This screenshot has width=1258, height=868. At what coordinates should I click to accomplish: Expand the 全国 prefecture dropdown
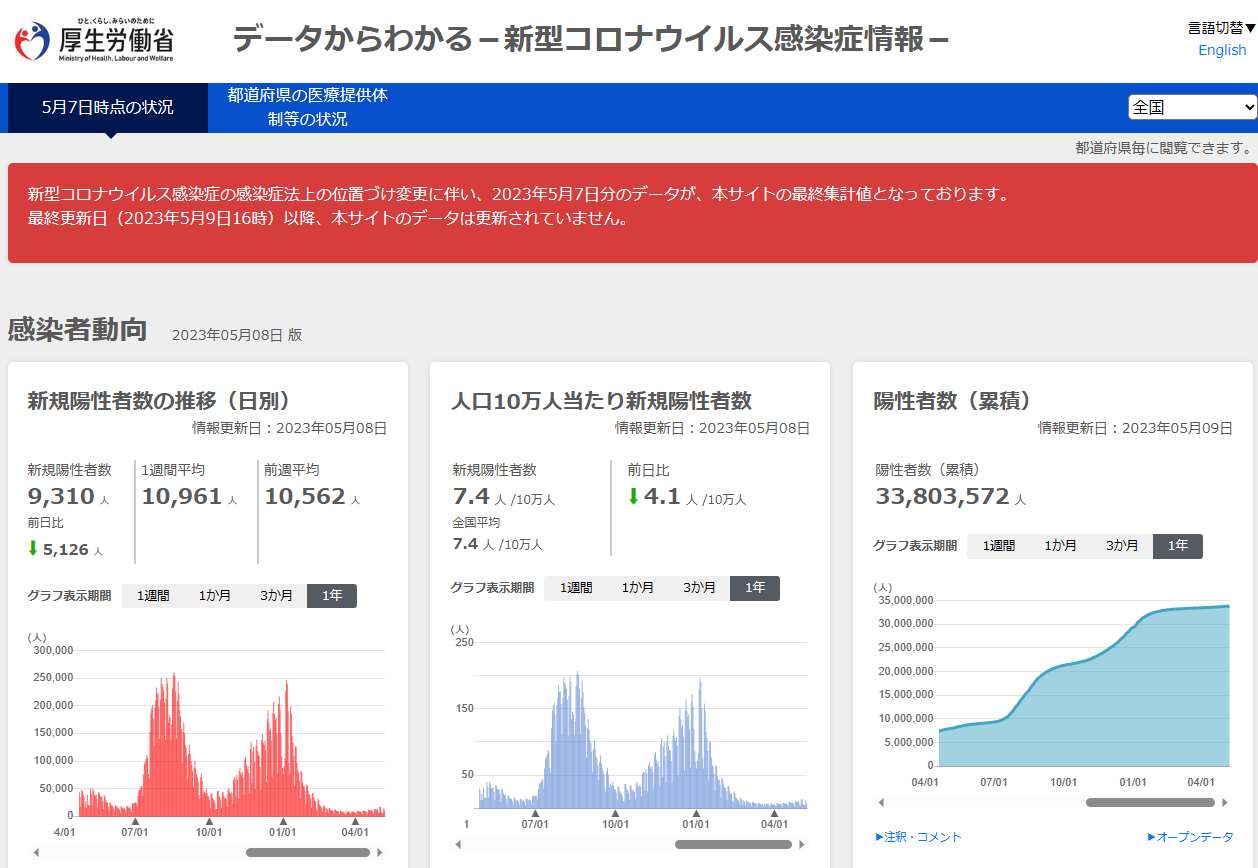(1192, 107)
